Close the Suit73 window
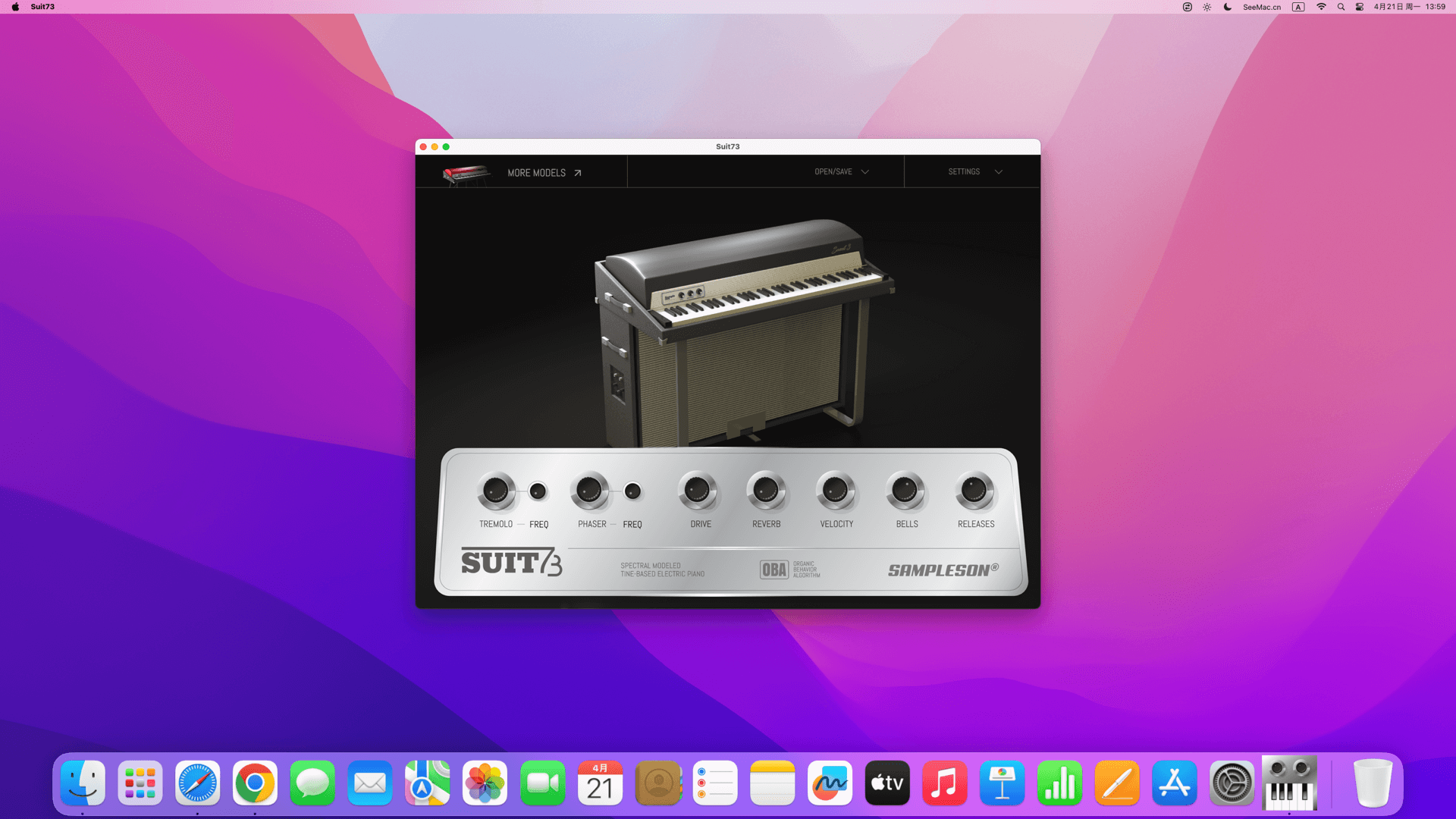Viewport: 1456px width, 819px height. pyautogui.click(x=423, y=147)
